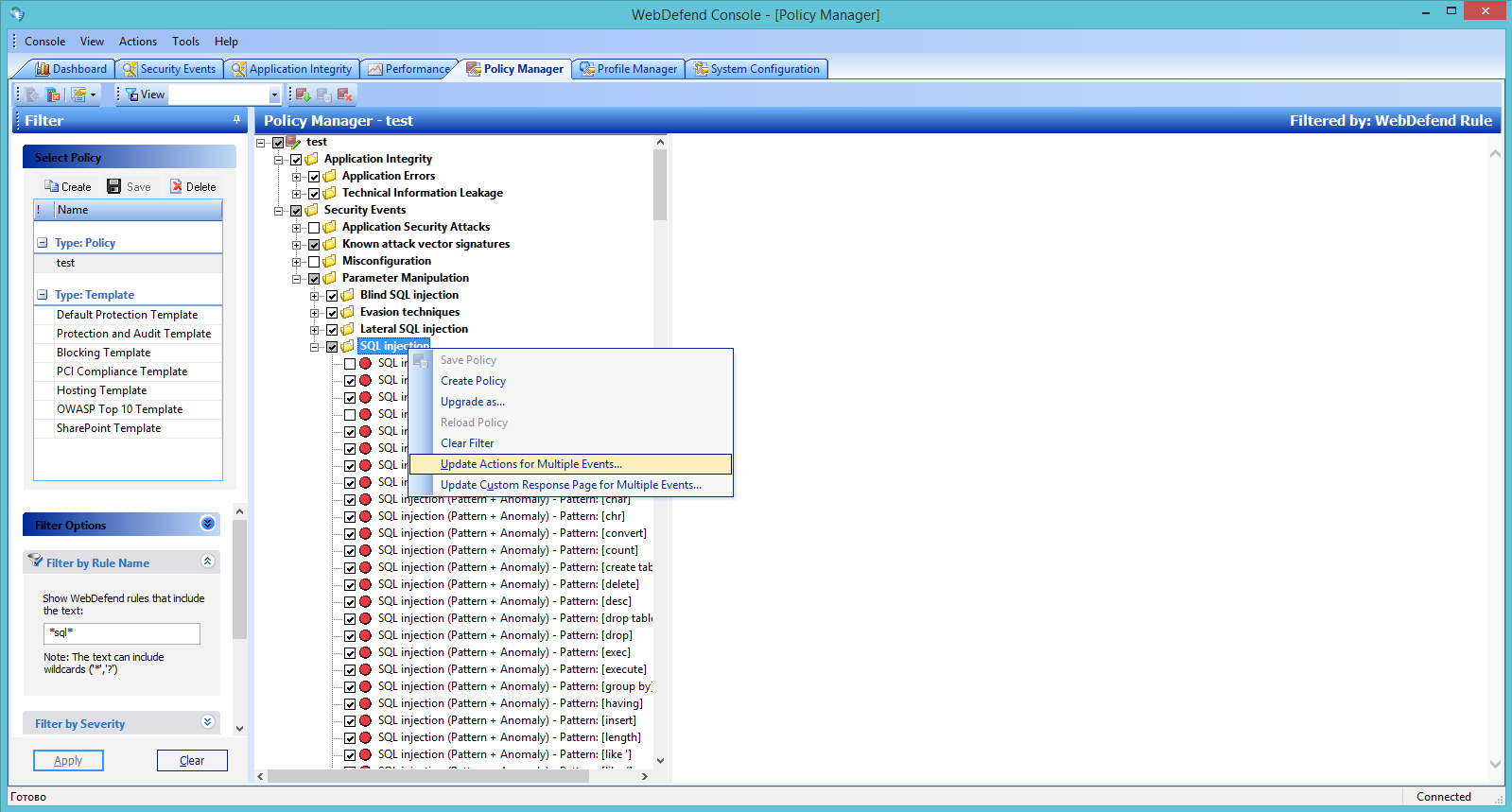This screenshot has height=812, width=1512.
Task: Click the Save floppy disk icon
Action: (114, 186)
